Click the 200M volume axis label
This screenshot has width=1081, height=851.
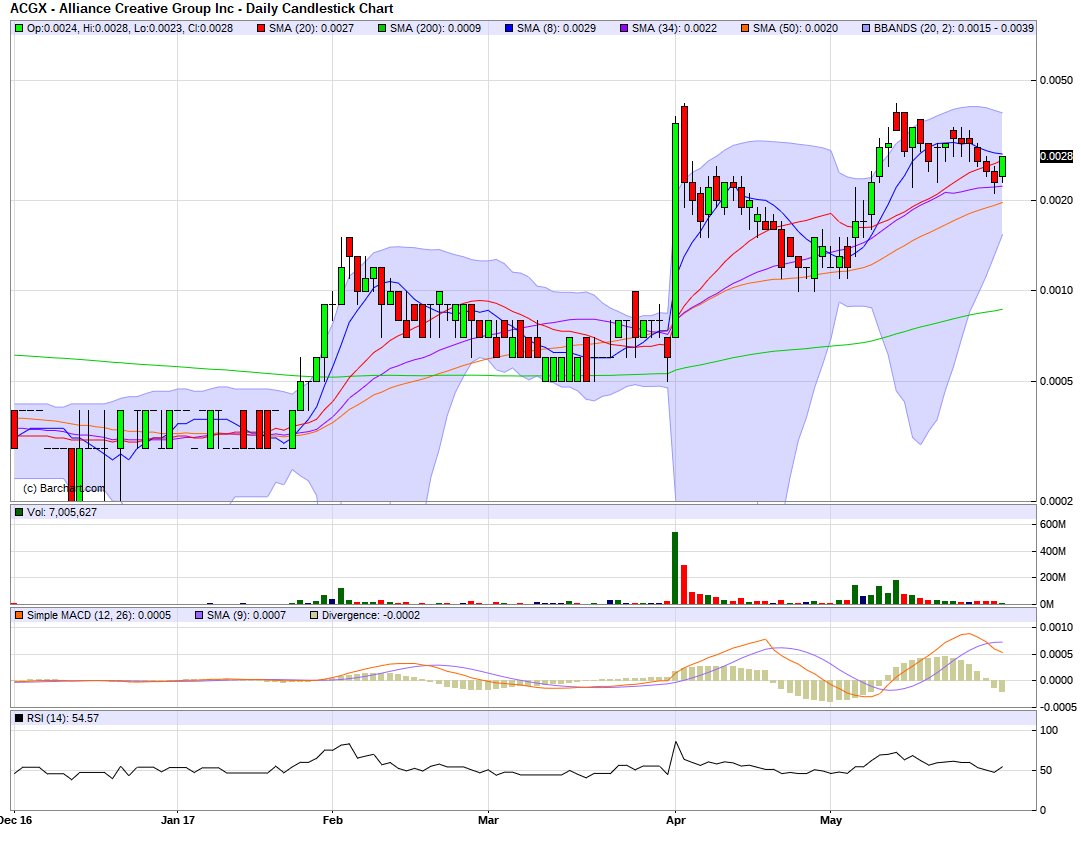point(1053,577)
